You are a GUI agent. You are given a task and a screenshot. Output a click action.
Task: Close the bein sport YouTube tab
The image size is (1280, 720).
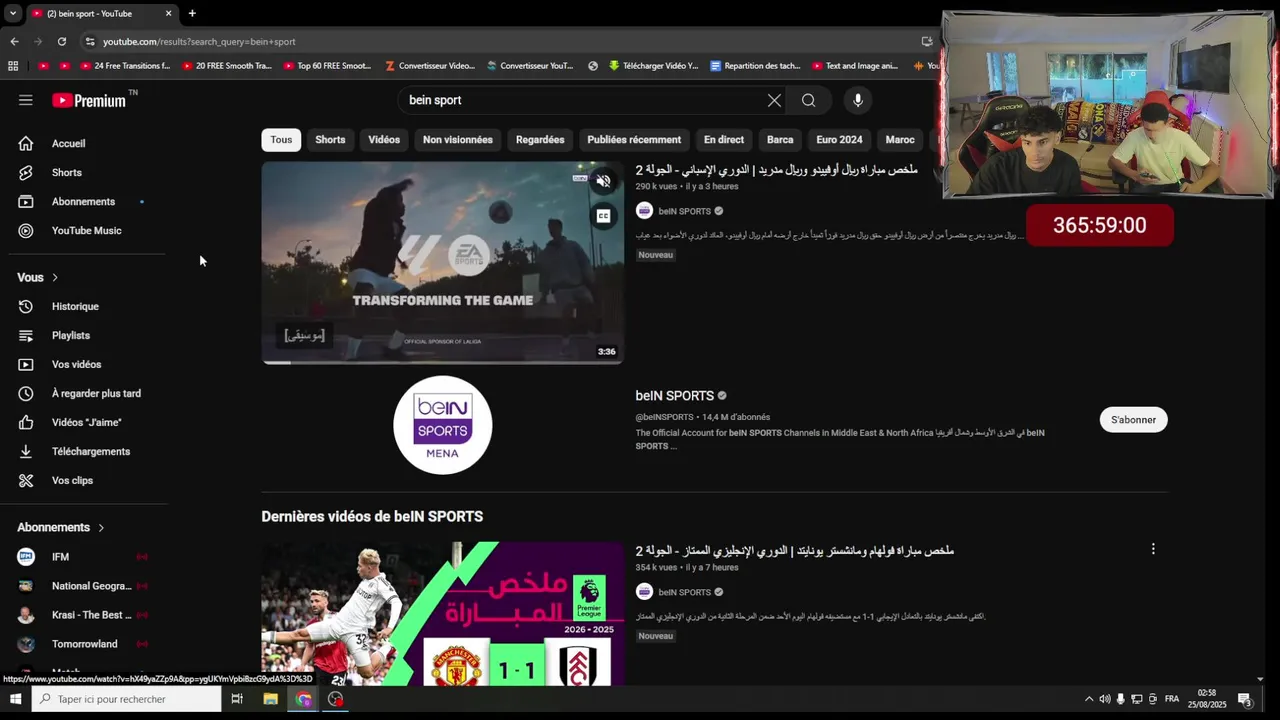pos(168,13)
